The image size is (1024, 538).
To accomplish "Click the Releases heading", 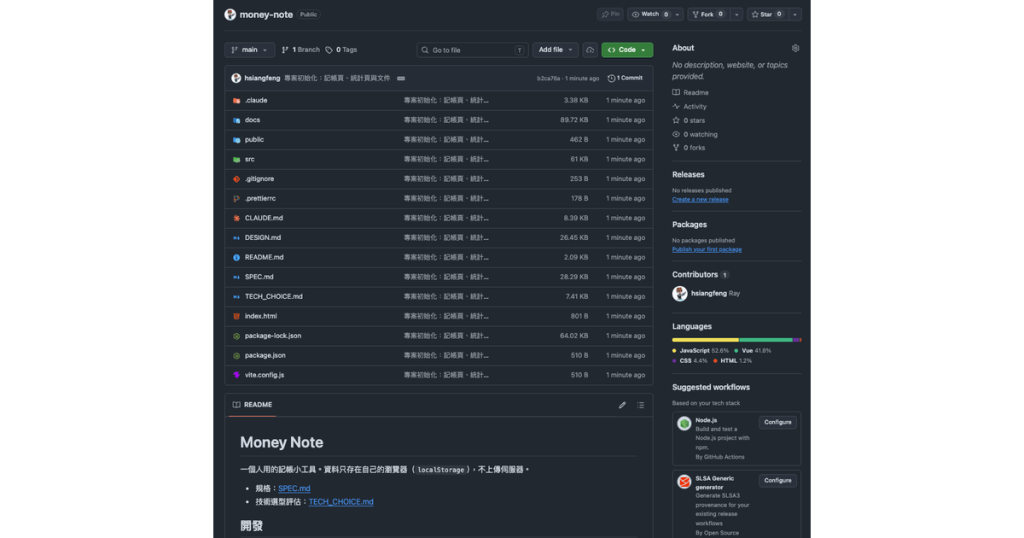I will tap(688, 175).
